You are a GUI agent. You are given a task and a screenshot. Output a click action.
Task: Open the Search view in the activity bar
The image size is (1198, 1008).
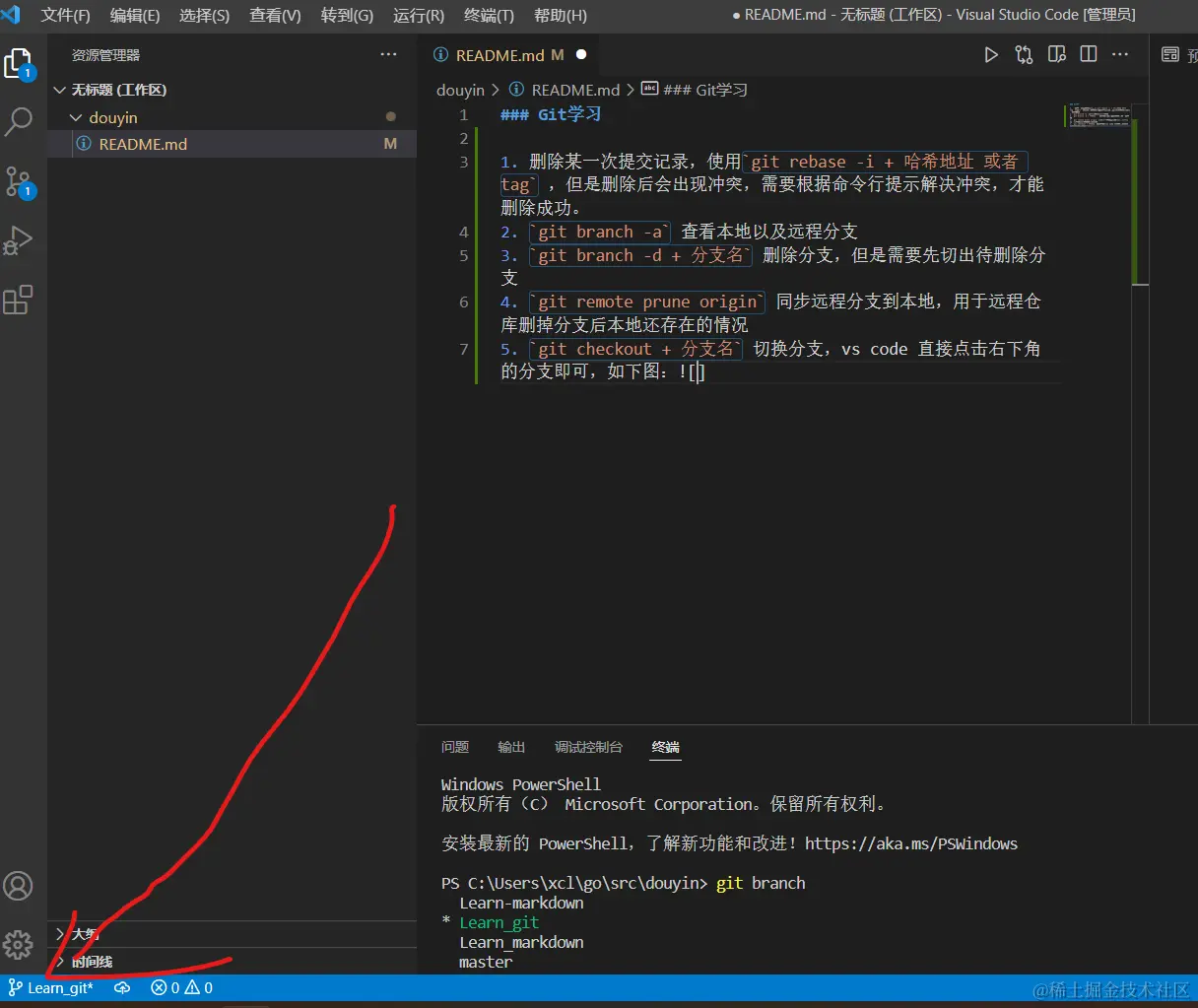[x=19, y=121]
